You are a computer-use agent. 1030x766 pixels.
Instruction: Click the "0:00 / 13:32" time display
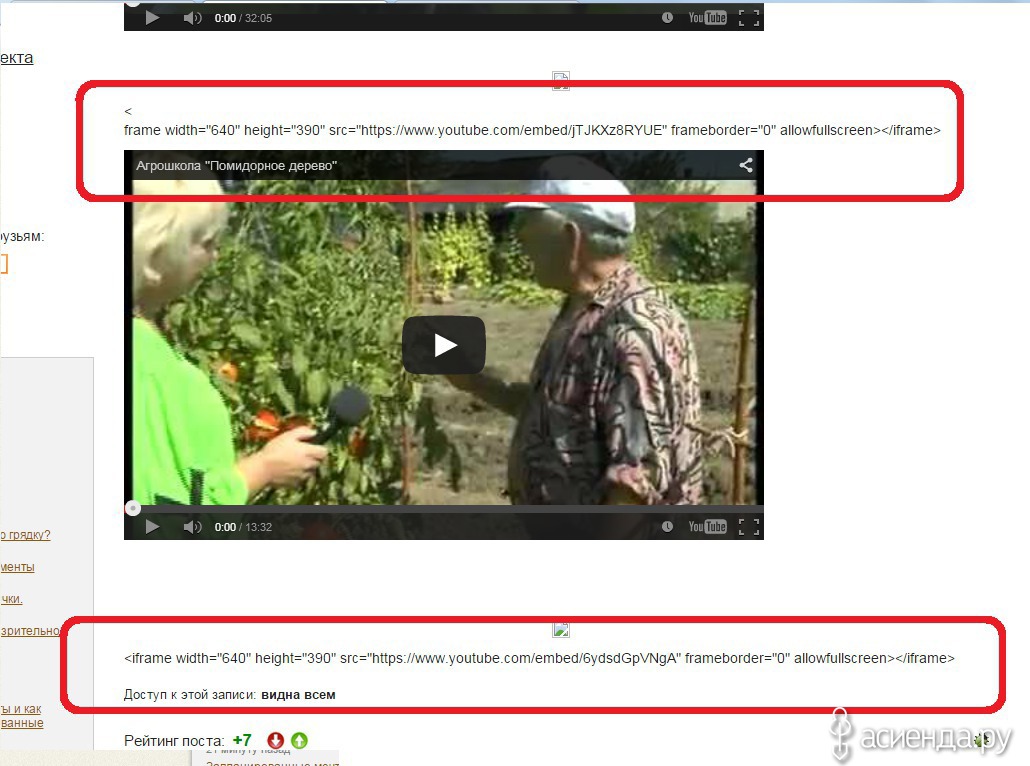click(x=243, y=527)
